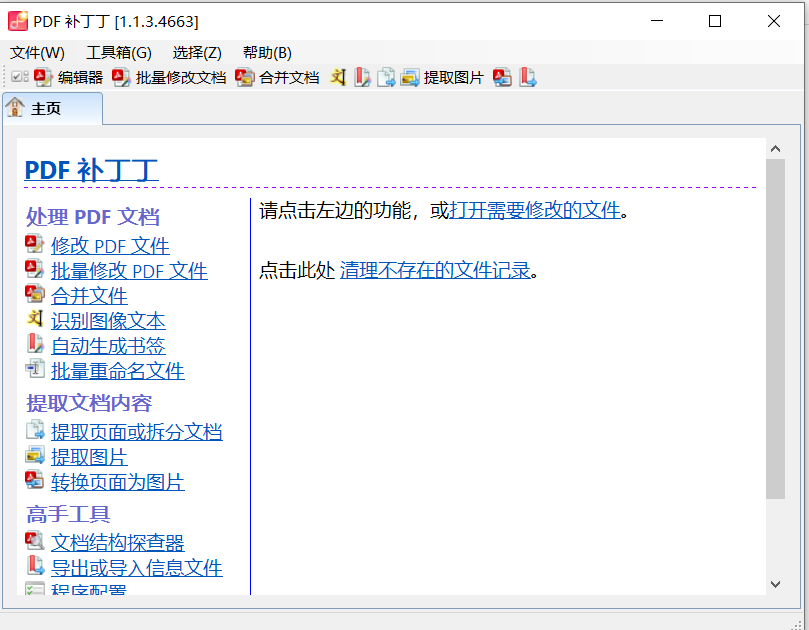Open the 提取页面或拆分文档 link
809x630 pixels.
pos(137,432)
